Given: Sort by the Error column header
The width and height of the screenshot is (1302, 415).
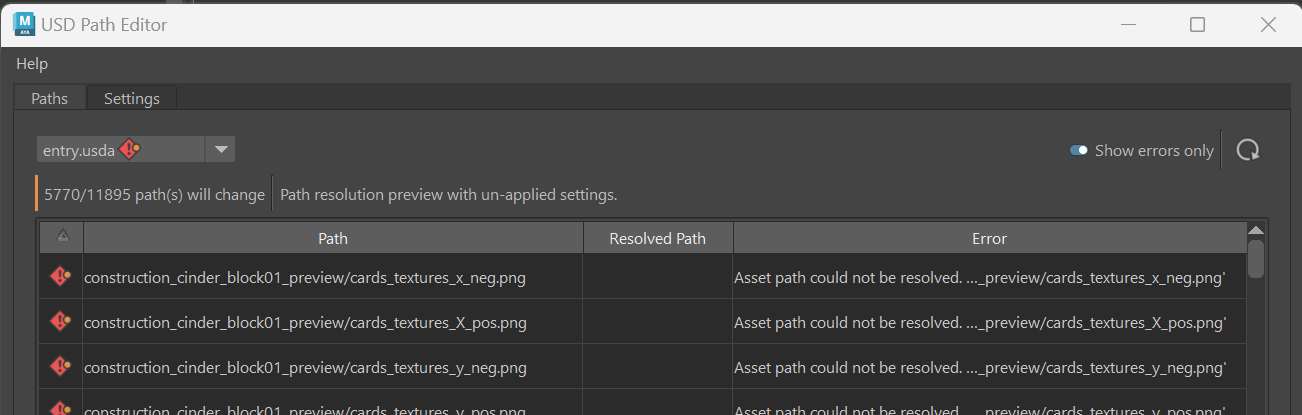Looking at the screenshot, I should [x=989, y=238].
